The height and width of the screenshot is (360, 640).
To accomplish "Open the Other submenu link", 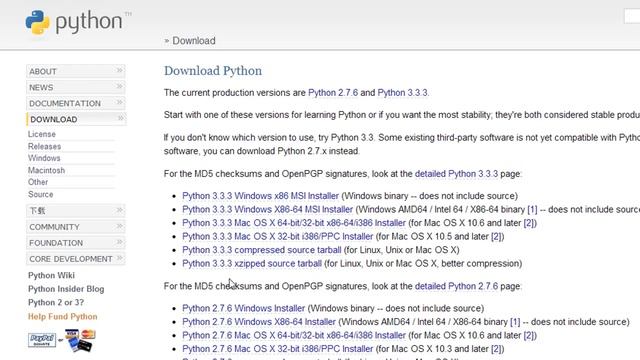I will coord(38,182).
